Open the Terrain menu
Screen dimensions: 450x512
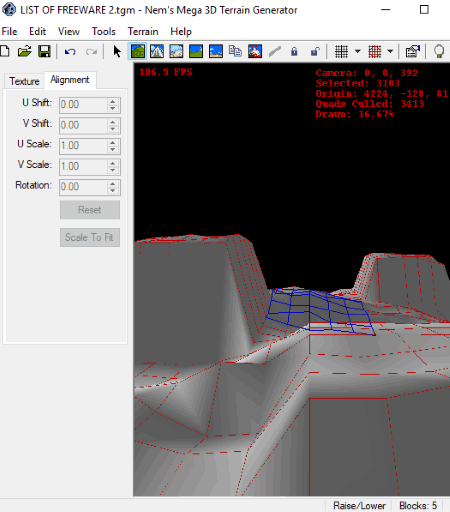tap(143, 31)
